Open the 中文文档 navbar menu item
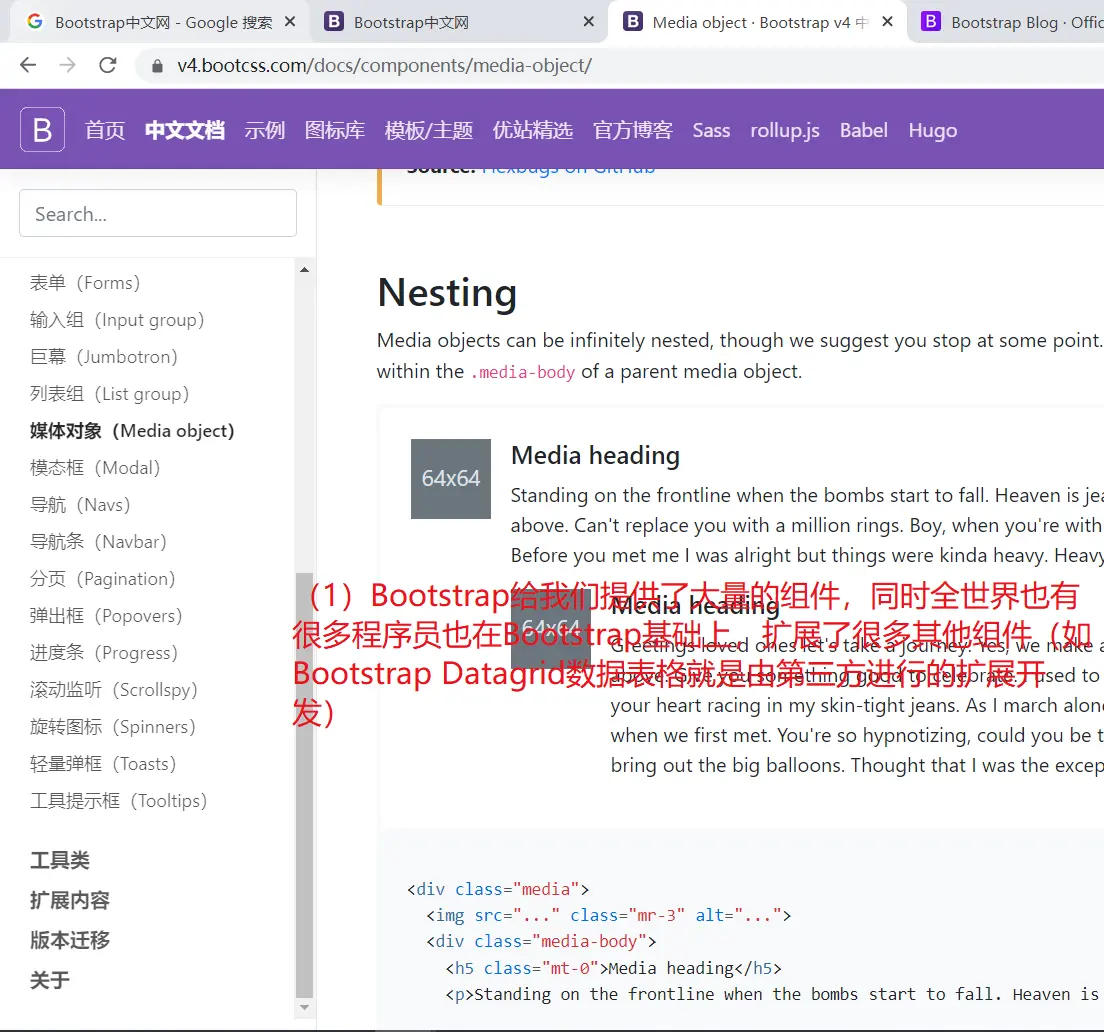The image size is (1104, 1032). (x=184, y=130)
